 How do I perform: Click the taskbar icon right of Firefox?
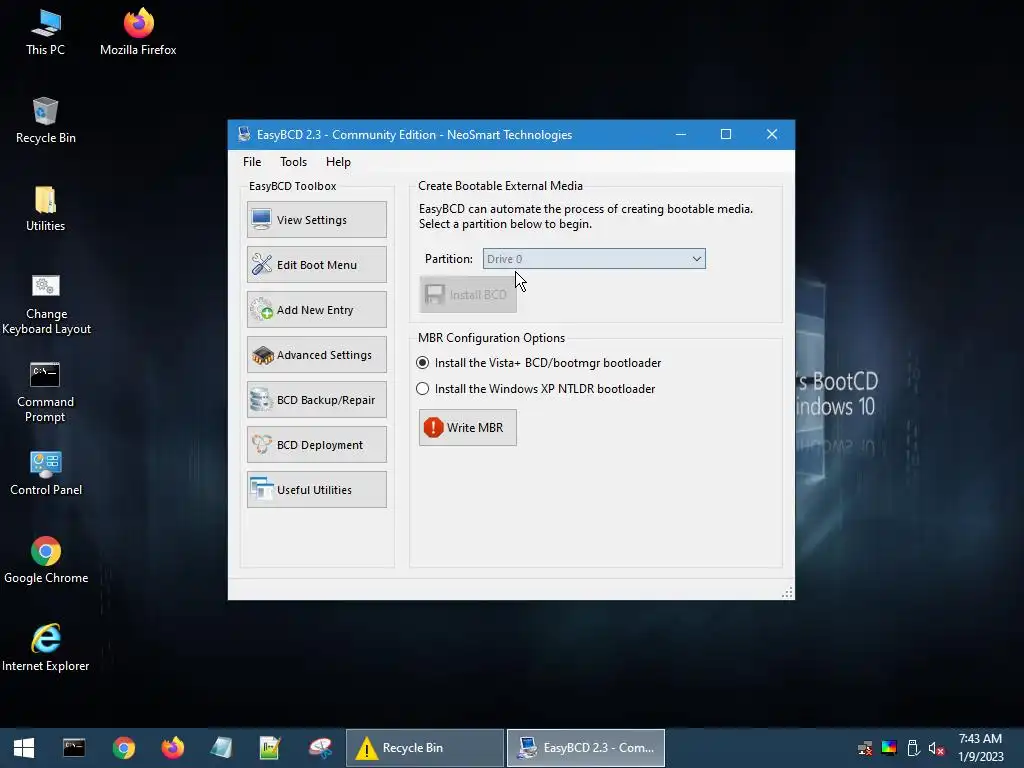click(x=221, y=748)
